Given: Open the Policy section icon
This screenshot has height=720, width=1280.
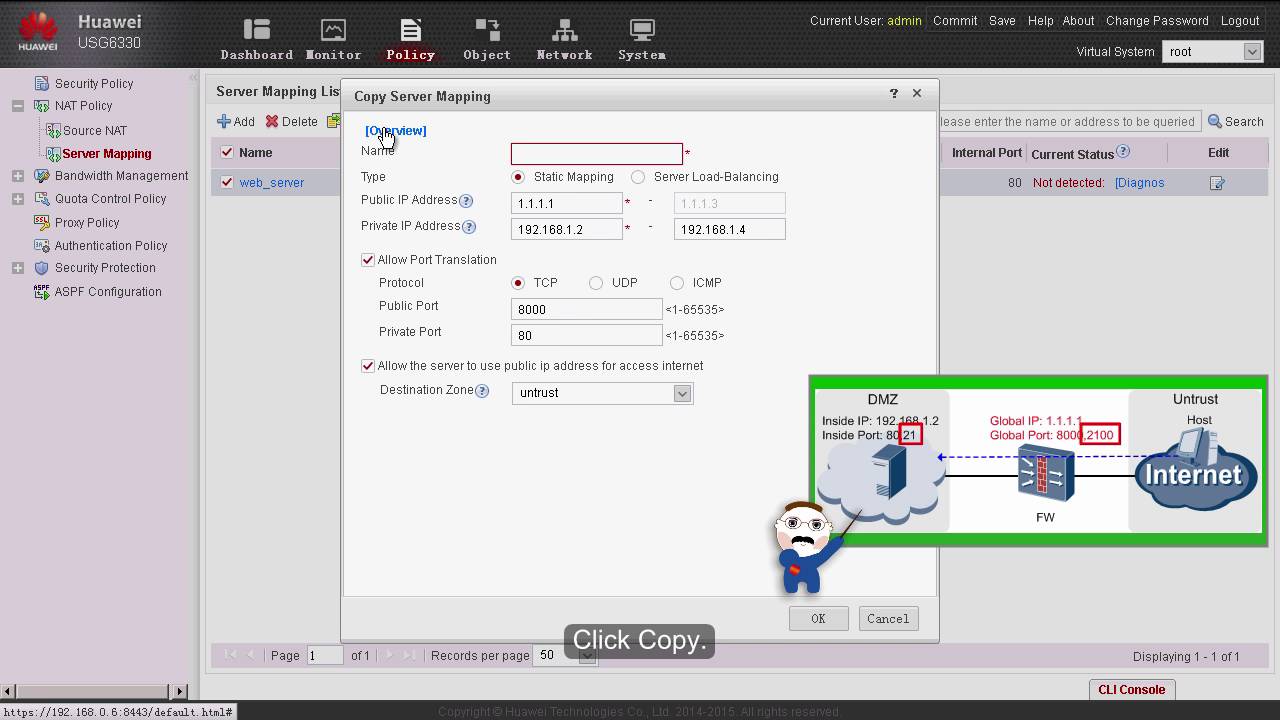Looking at the screenshot, I should click(410, 30).
